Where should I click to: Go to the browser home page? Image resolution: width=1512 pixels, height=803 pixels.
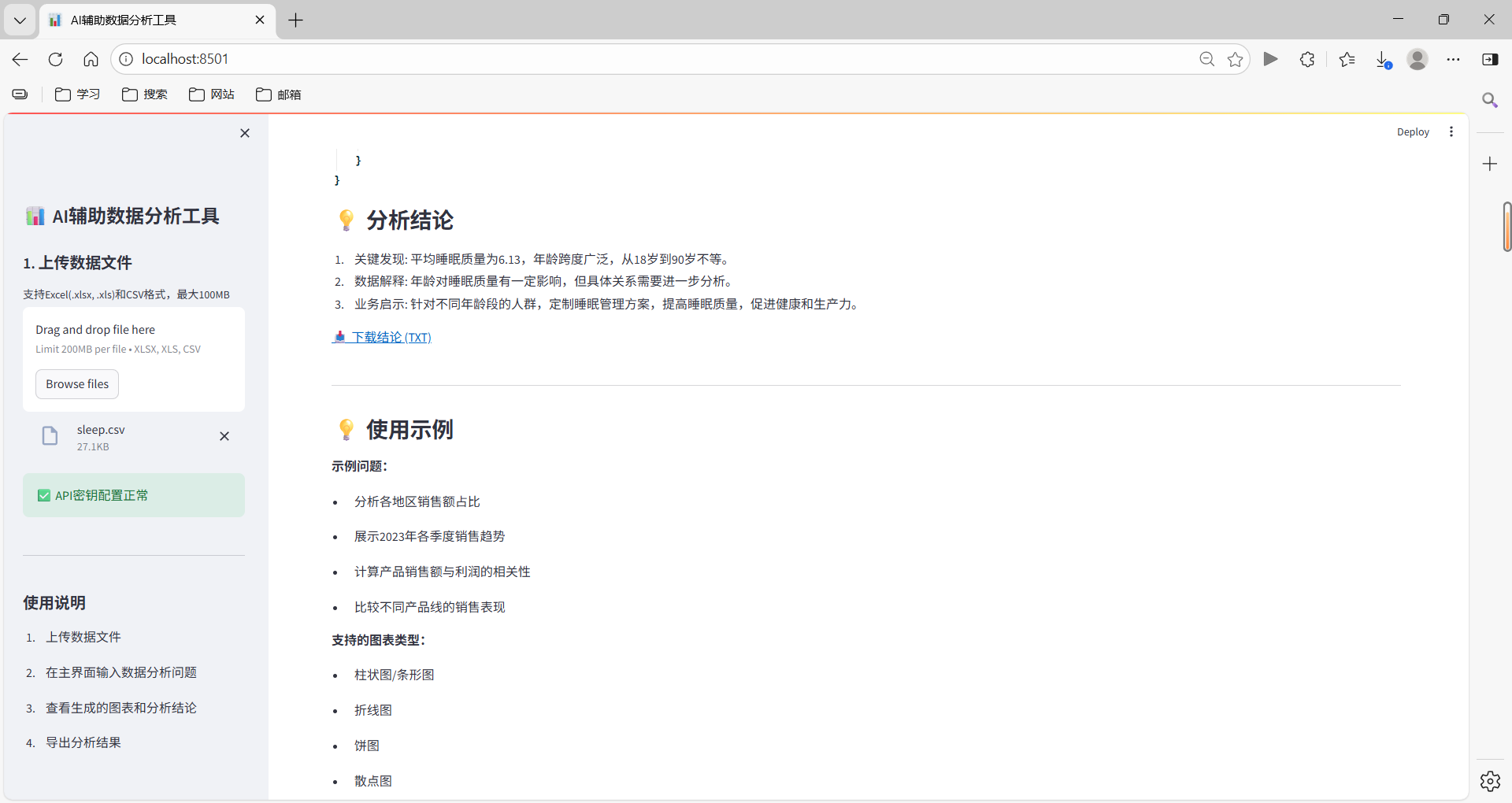pos(91,59)
